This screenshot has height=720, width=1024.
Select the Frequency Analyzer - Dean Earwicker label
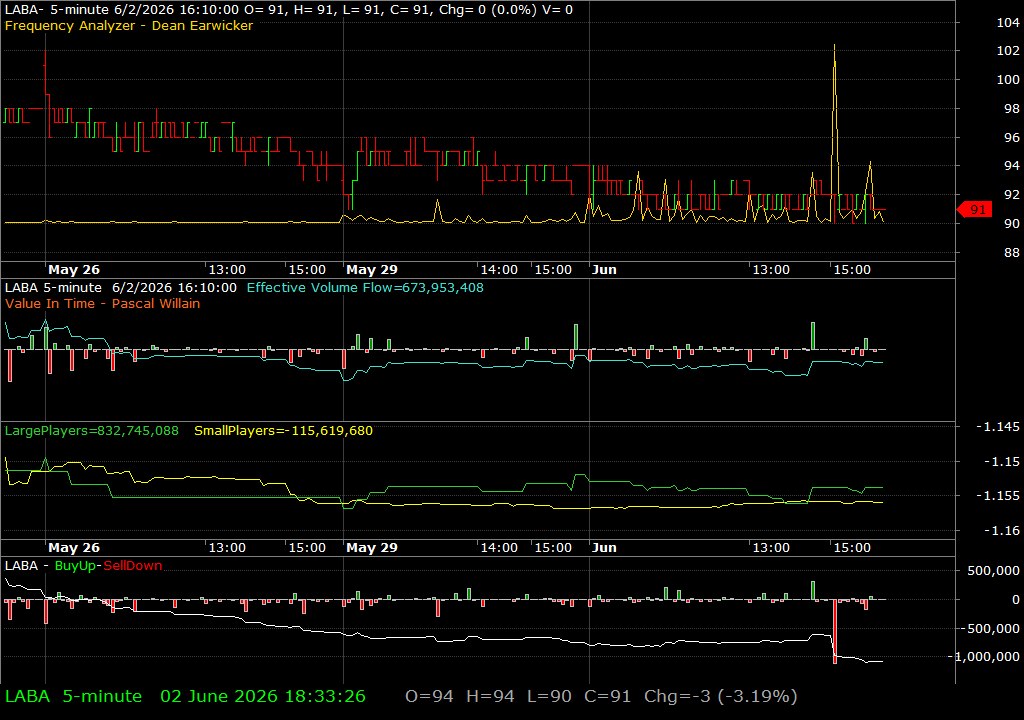(x=129, y=26)
